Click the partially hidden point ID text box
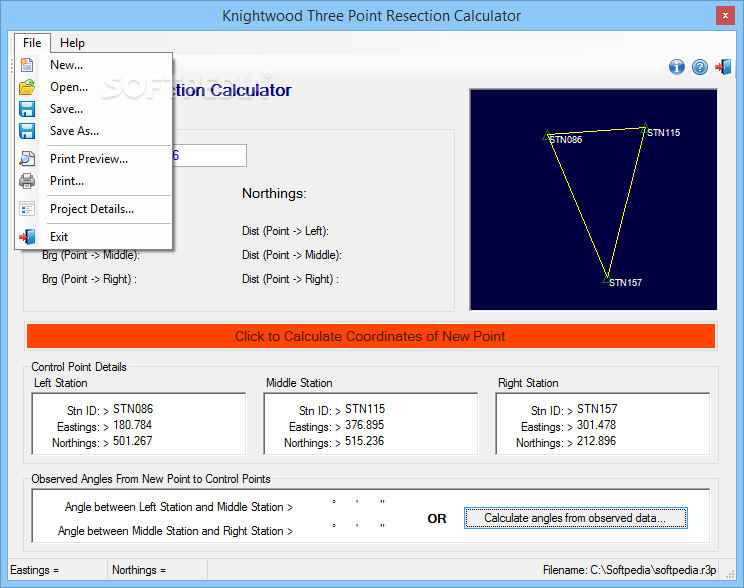The image size is (744, 588). pos(209,156)
